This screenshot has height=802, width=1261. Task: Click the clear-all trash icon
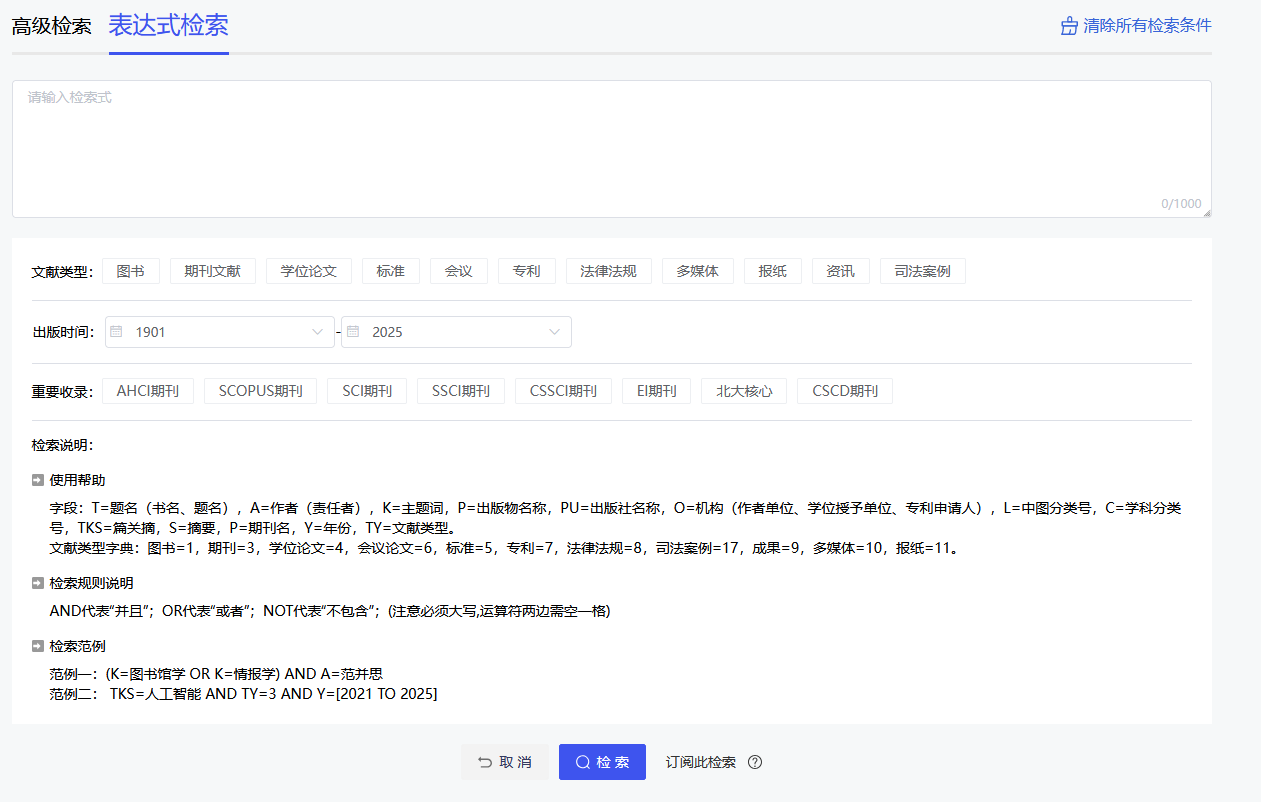click(1068, 25)
